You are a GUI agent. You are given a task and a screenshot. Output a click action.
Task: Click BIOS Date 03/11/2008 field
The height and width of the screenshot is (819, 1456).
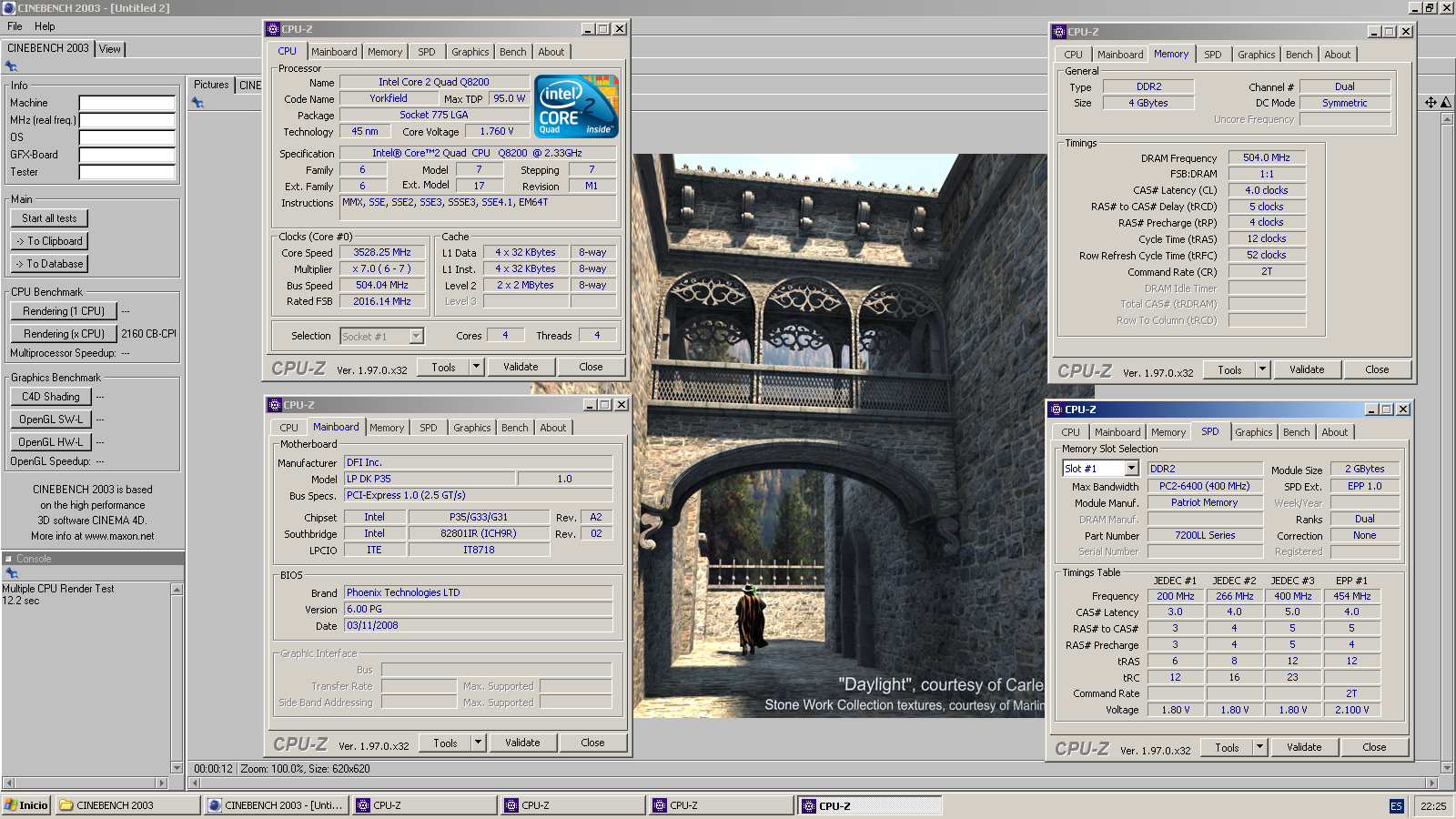[x=478, y=626]
